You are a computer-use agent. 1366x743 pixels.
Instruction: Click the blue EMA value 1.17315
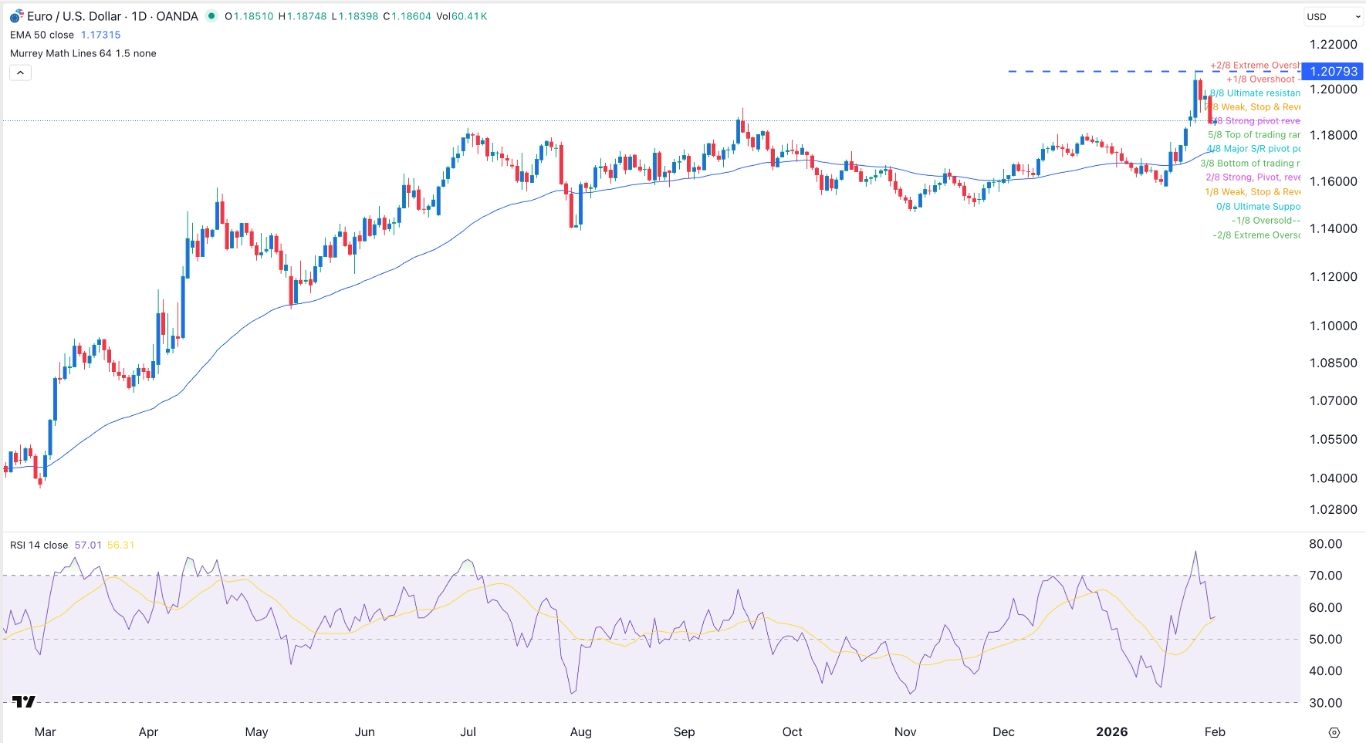[103, 34]
